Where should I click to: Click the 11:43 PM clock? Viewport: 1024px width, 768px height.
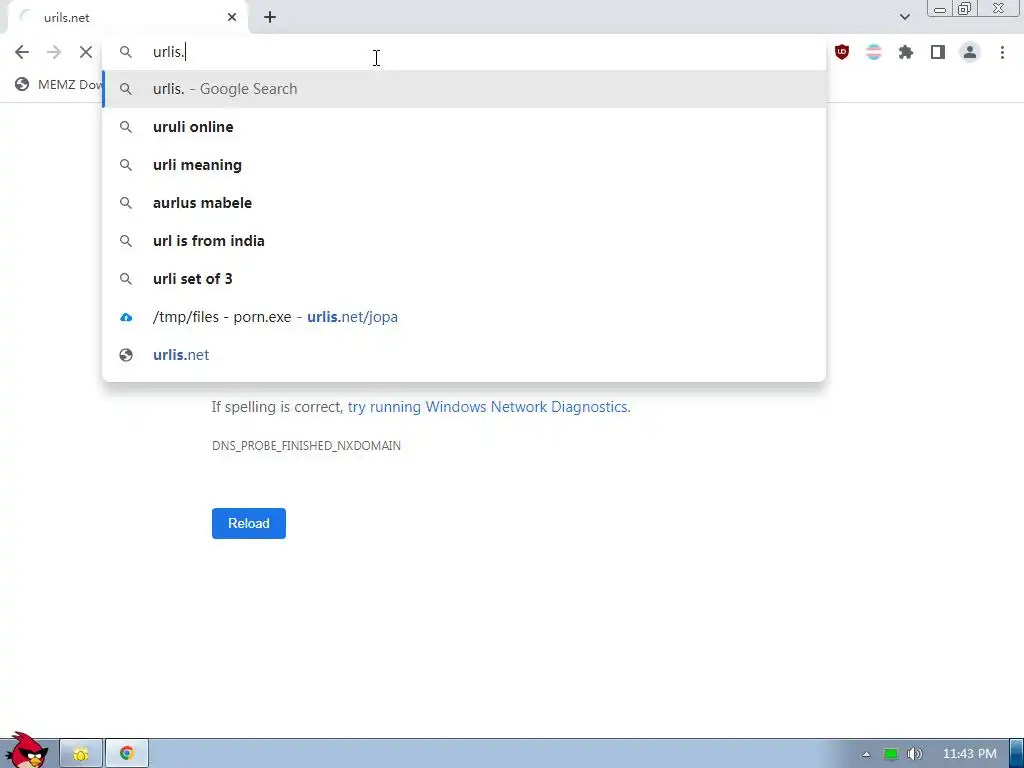click(970, 754)
